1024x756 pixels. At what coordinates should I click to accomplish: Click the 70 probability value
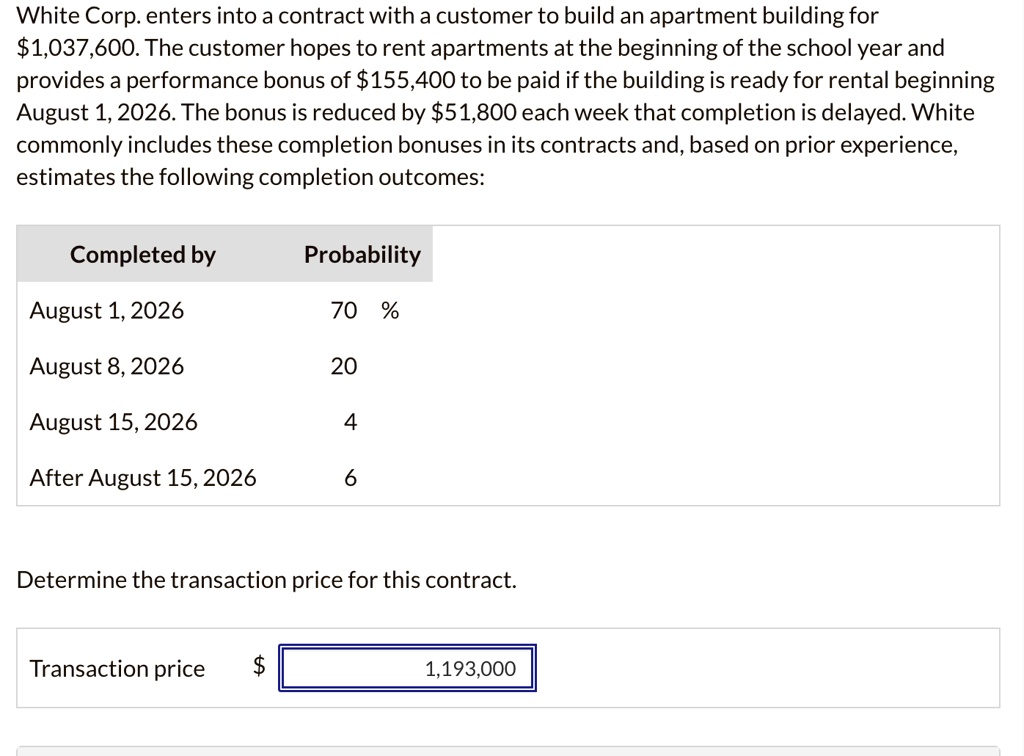[x=344, y=310]
